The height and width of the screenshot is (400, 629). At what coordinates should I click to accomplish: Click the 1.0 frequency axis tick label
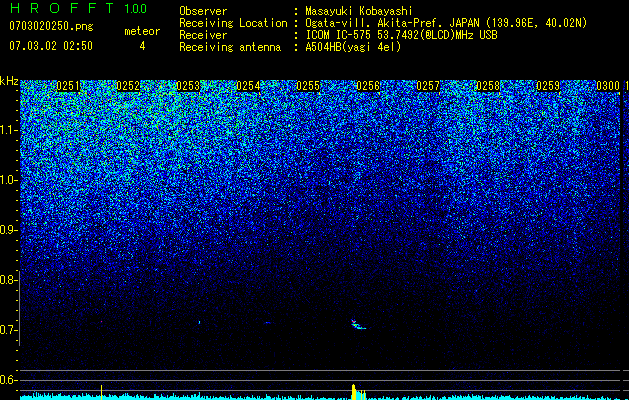pyautogui.click(x=8, y=180)
